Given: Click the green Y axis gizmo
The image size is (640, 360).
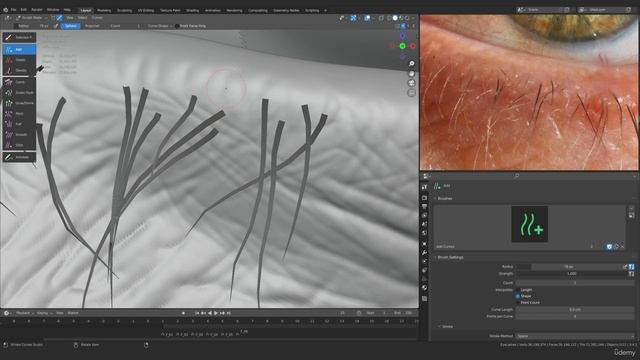Looking at the screenshot, I should tap(402, 46).
